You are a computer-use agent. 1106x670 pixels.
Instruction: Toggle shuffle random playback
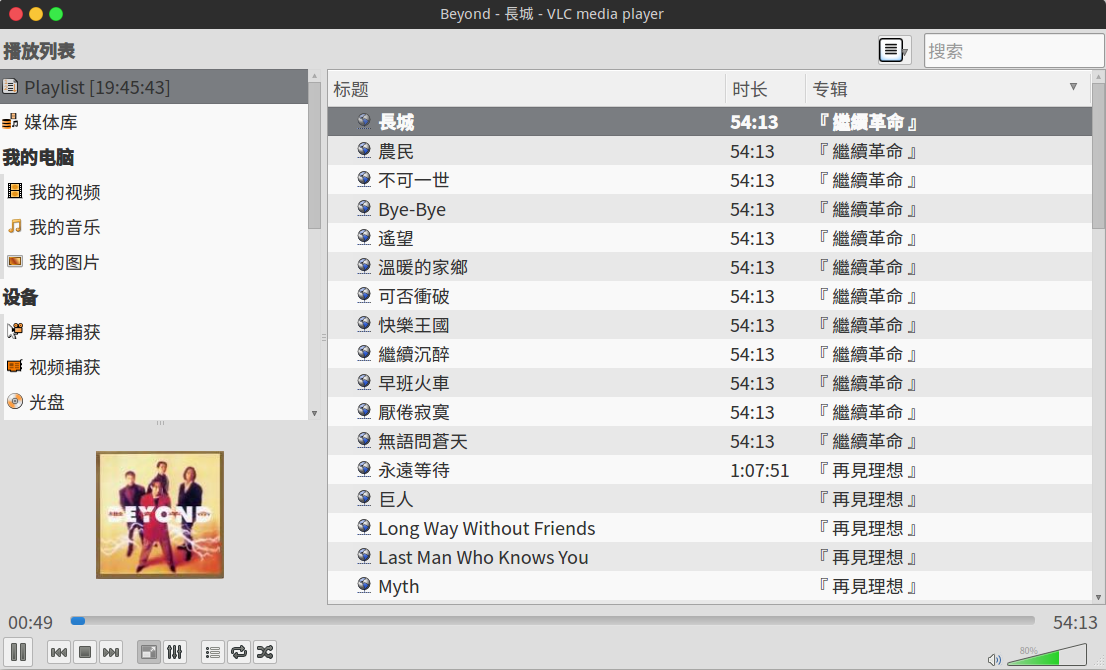tap(264, 652)
